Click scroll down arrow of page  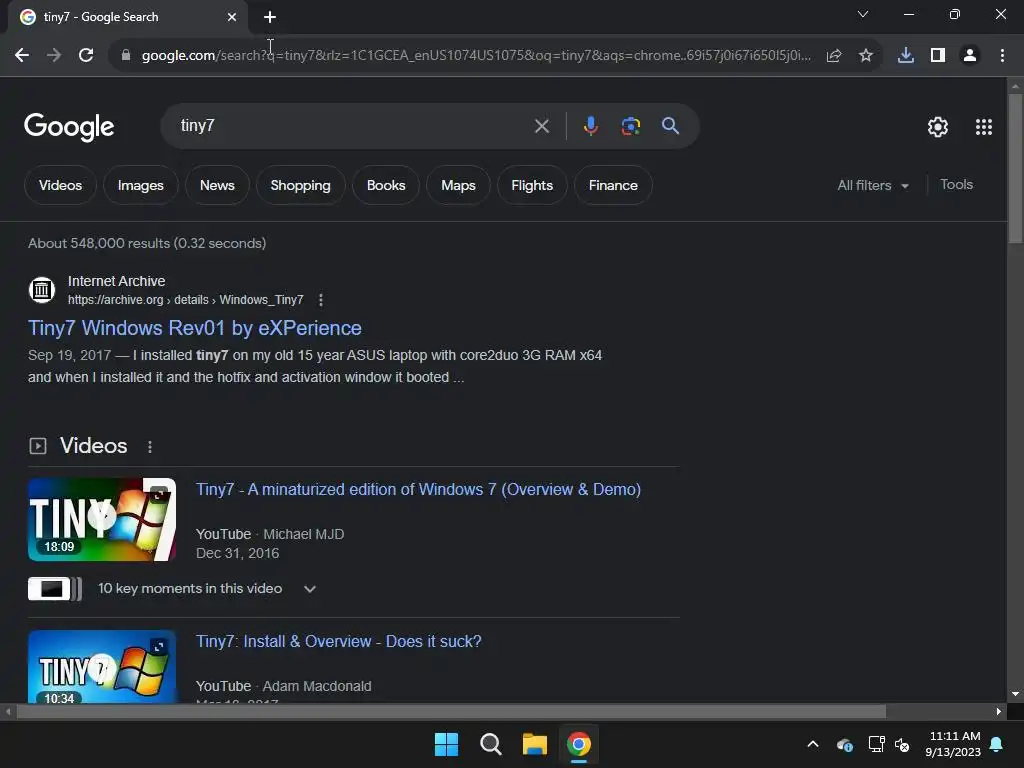tap(1016, 694)
